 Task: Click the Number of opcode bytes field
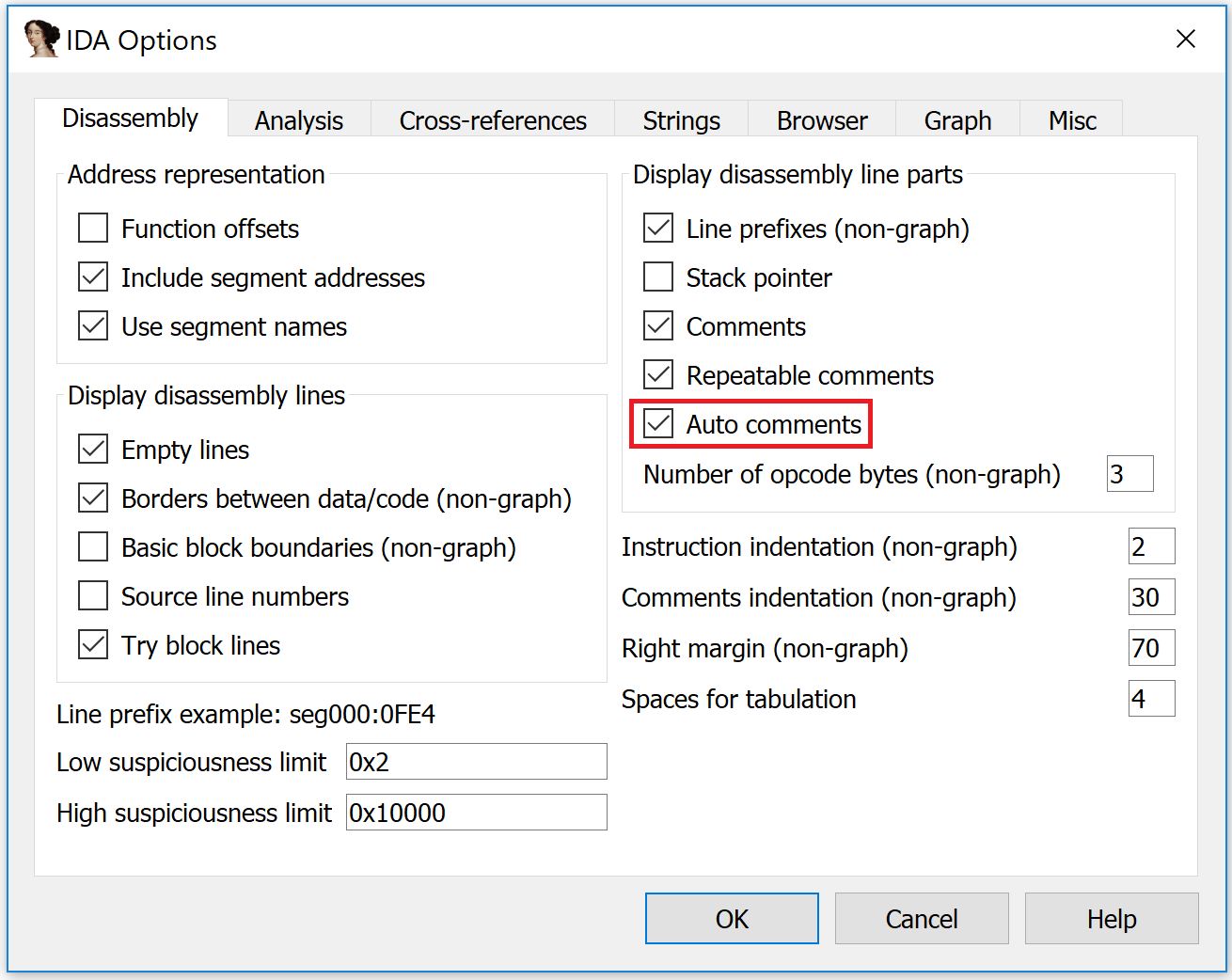click(1129, 474)
